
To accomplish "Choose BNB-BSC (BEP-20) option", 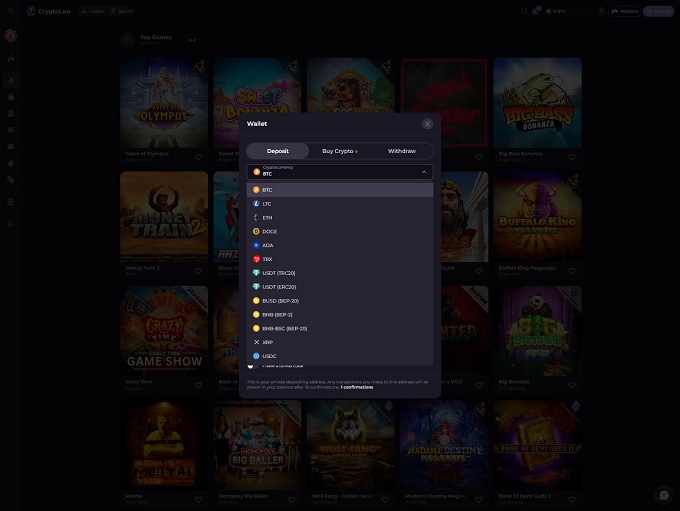I will (x=340, y=329).
